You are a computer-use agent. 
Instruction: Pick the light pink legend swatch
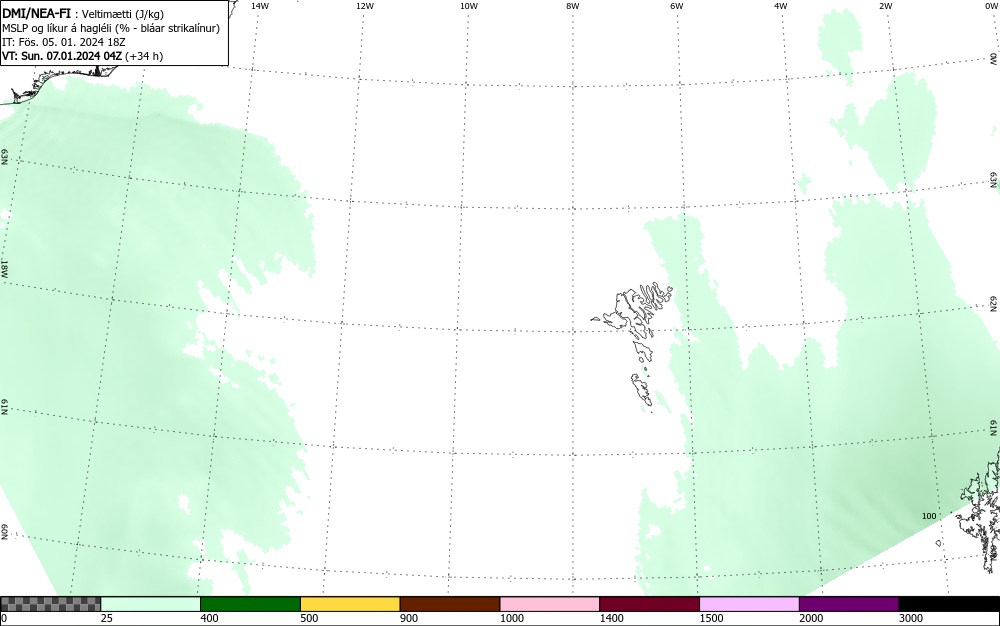pyautogui.click(x=550, y=604)
